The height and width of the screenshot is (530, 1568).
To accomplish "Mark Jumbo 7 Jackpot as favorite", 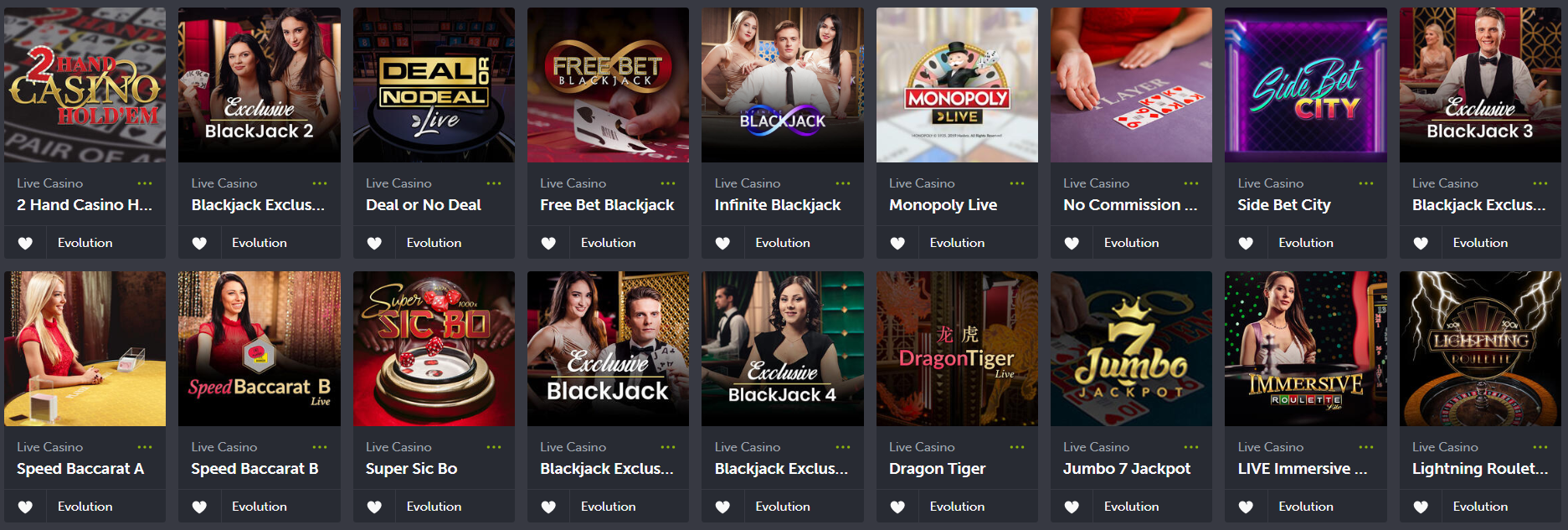I will [1072, 507].
